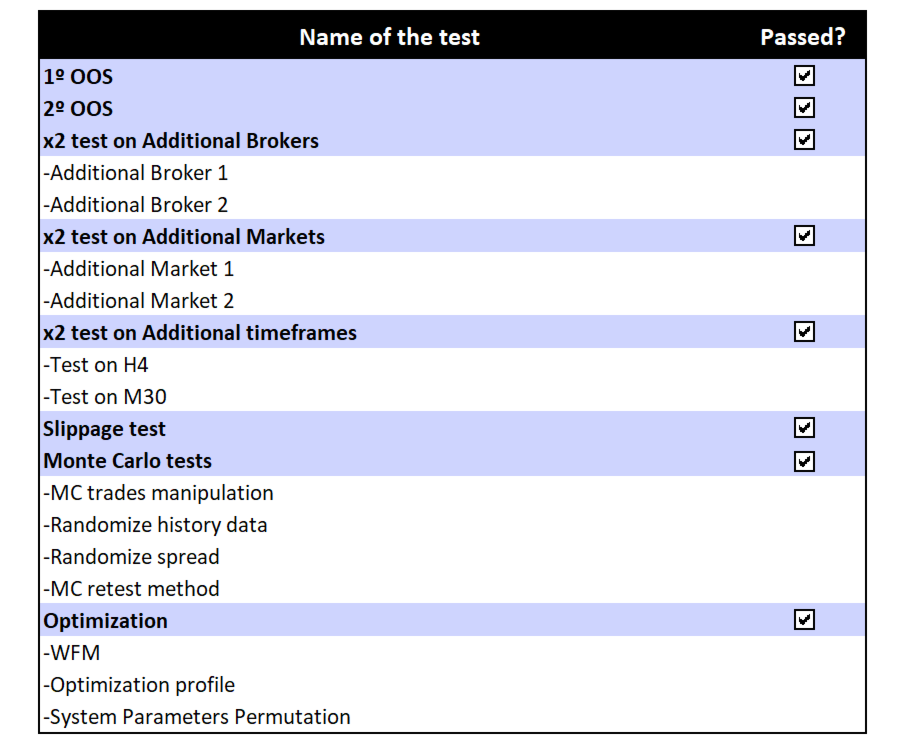This screenshot has width=901, height=737.
Task: Toggle Additional timeframes test passed checkbox
Action: 804,332
